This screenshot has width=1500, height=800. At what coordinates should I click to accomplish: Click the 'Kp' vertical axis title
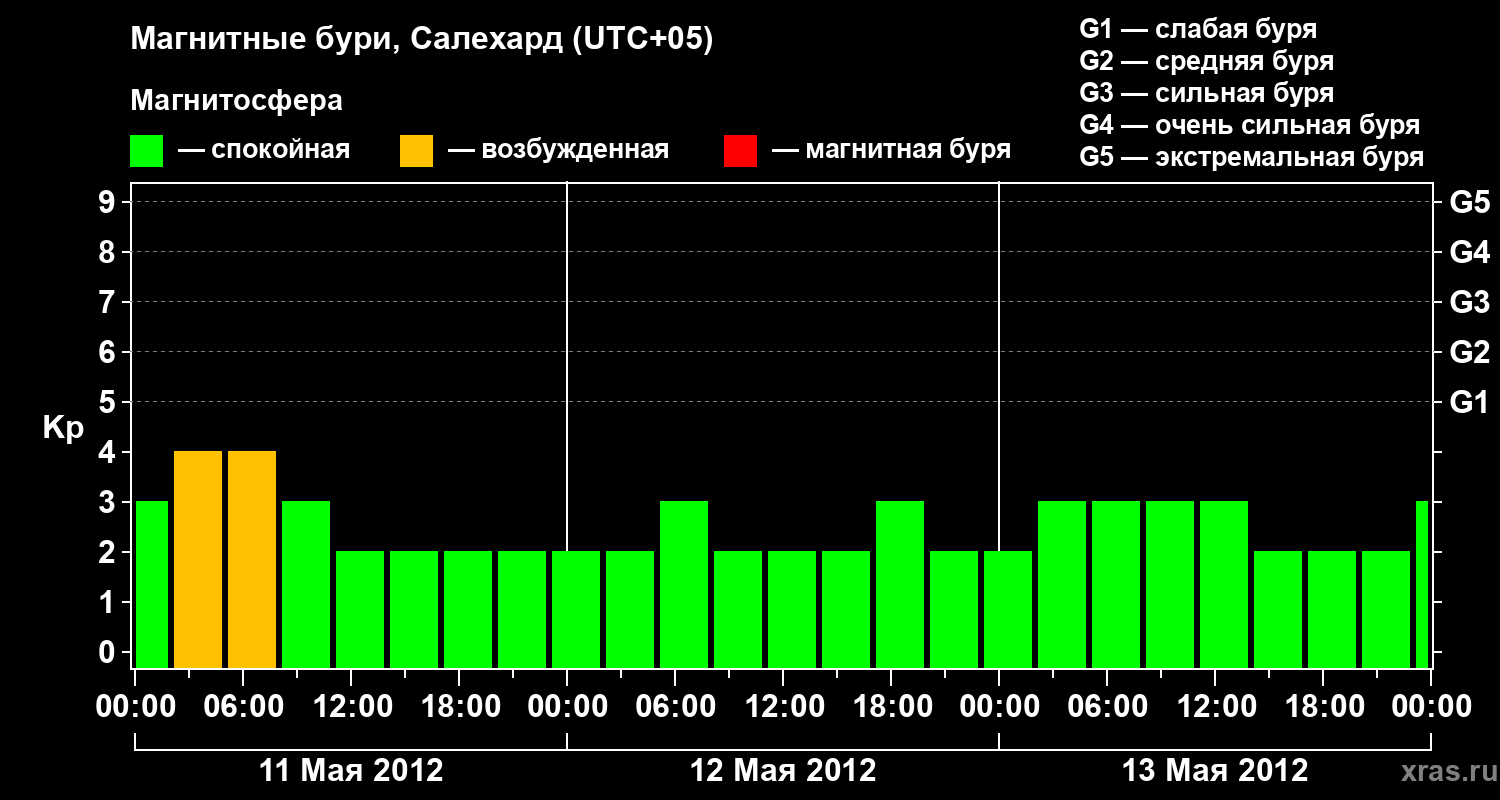click(63, 429)
